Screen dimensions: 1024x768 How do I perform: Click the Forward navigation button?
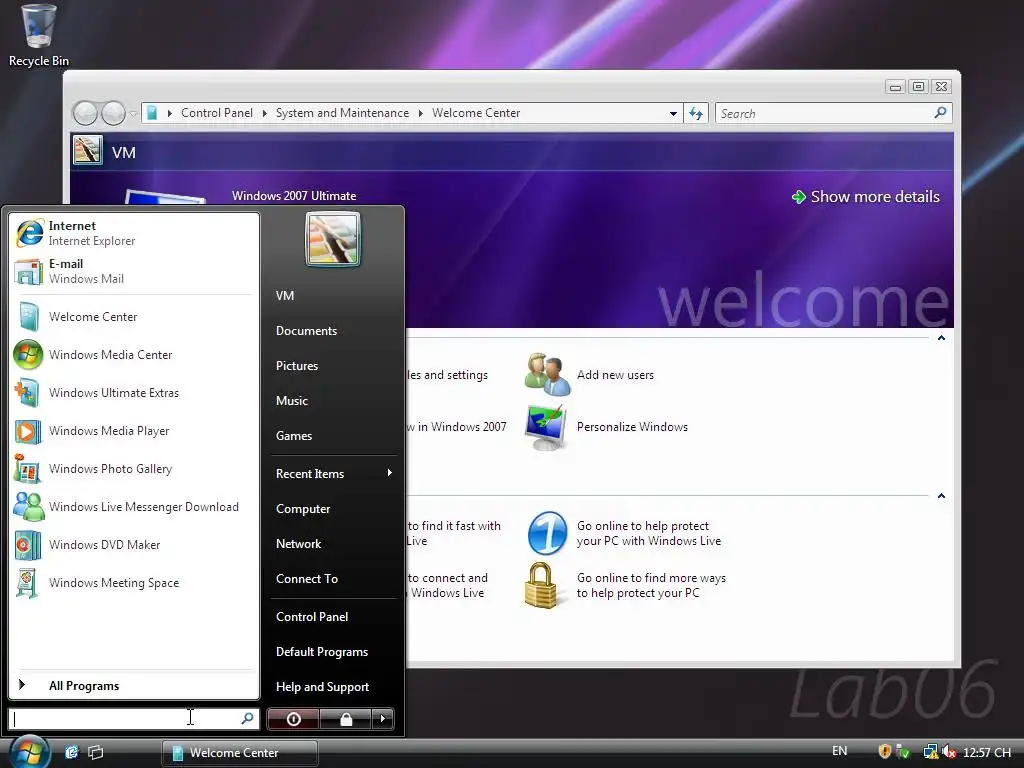(x=113, y=114)
